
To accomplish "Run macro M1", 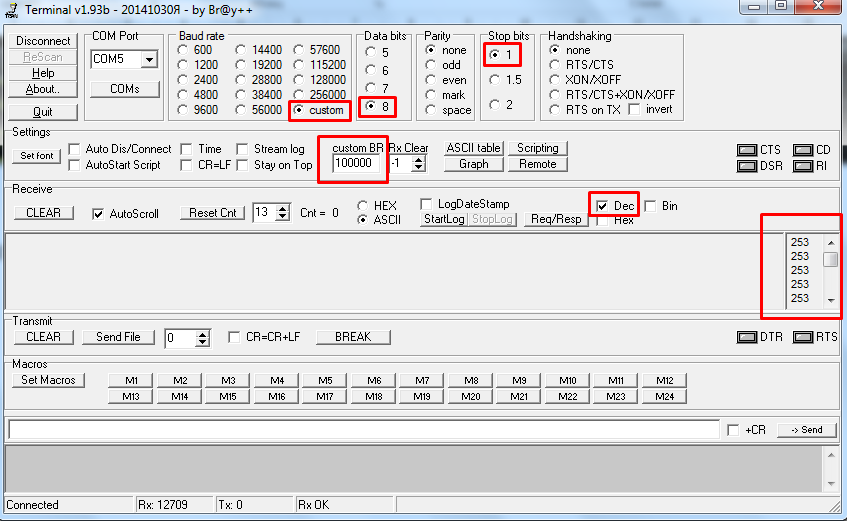I will point(131,381).
